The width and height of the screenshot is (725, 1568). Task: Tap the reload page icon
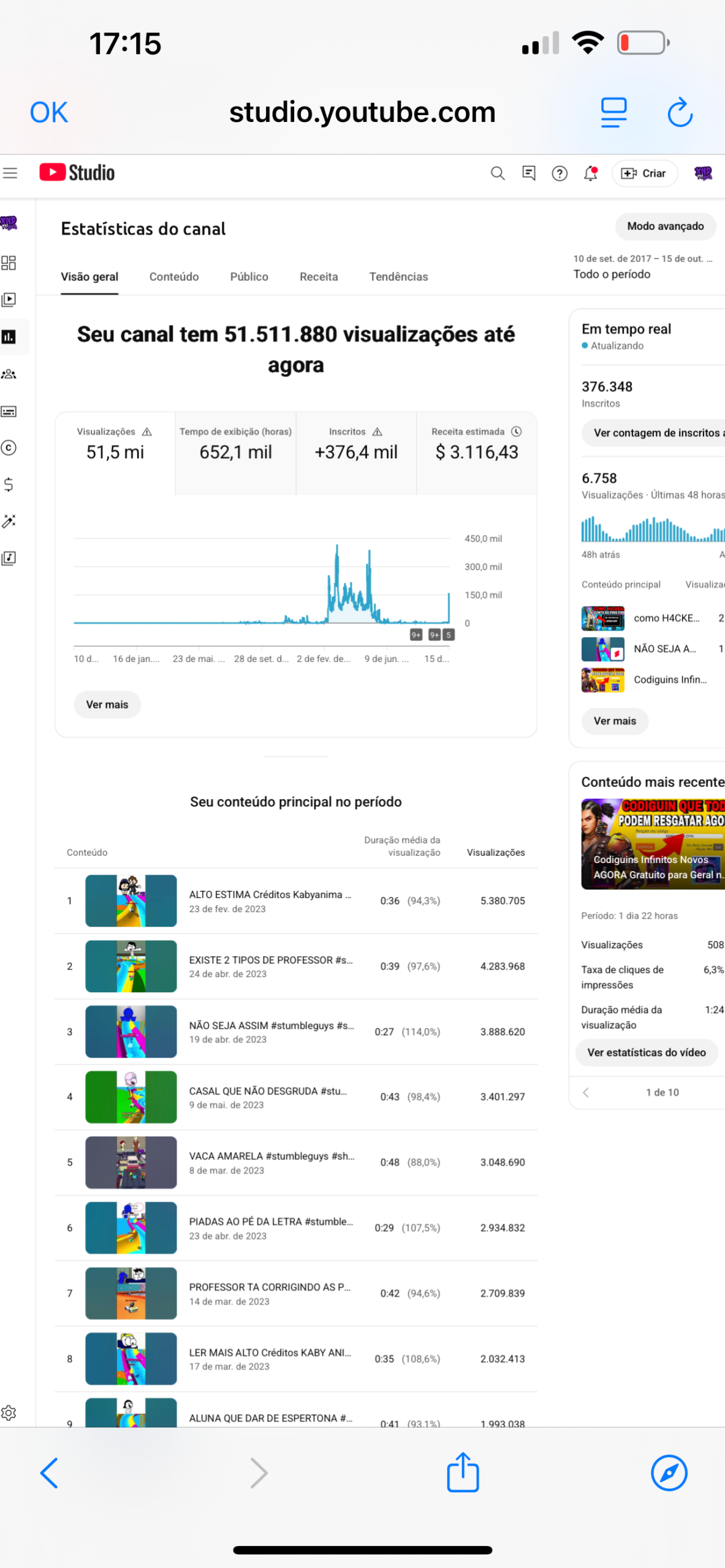coord(680,113)
